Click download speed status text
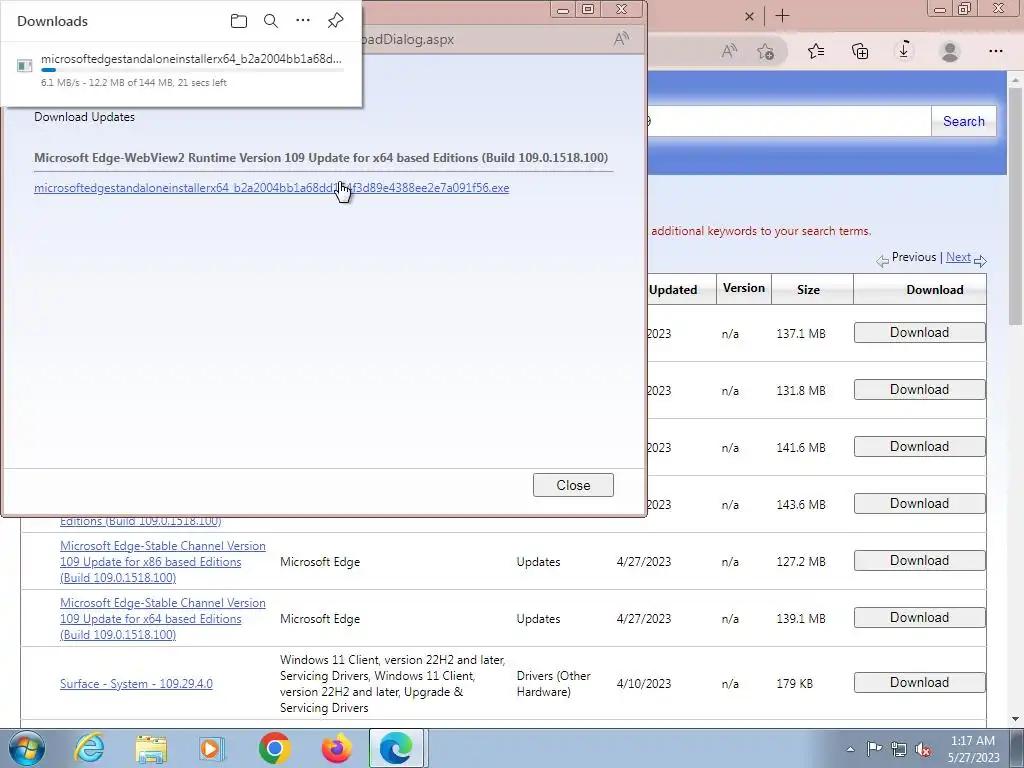This screenshot has height=768, width=1024. (x=134, y=83)
